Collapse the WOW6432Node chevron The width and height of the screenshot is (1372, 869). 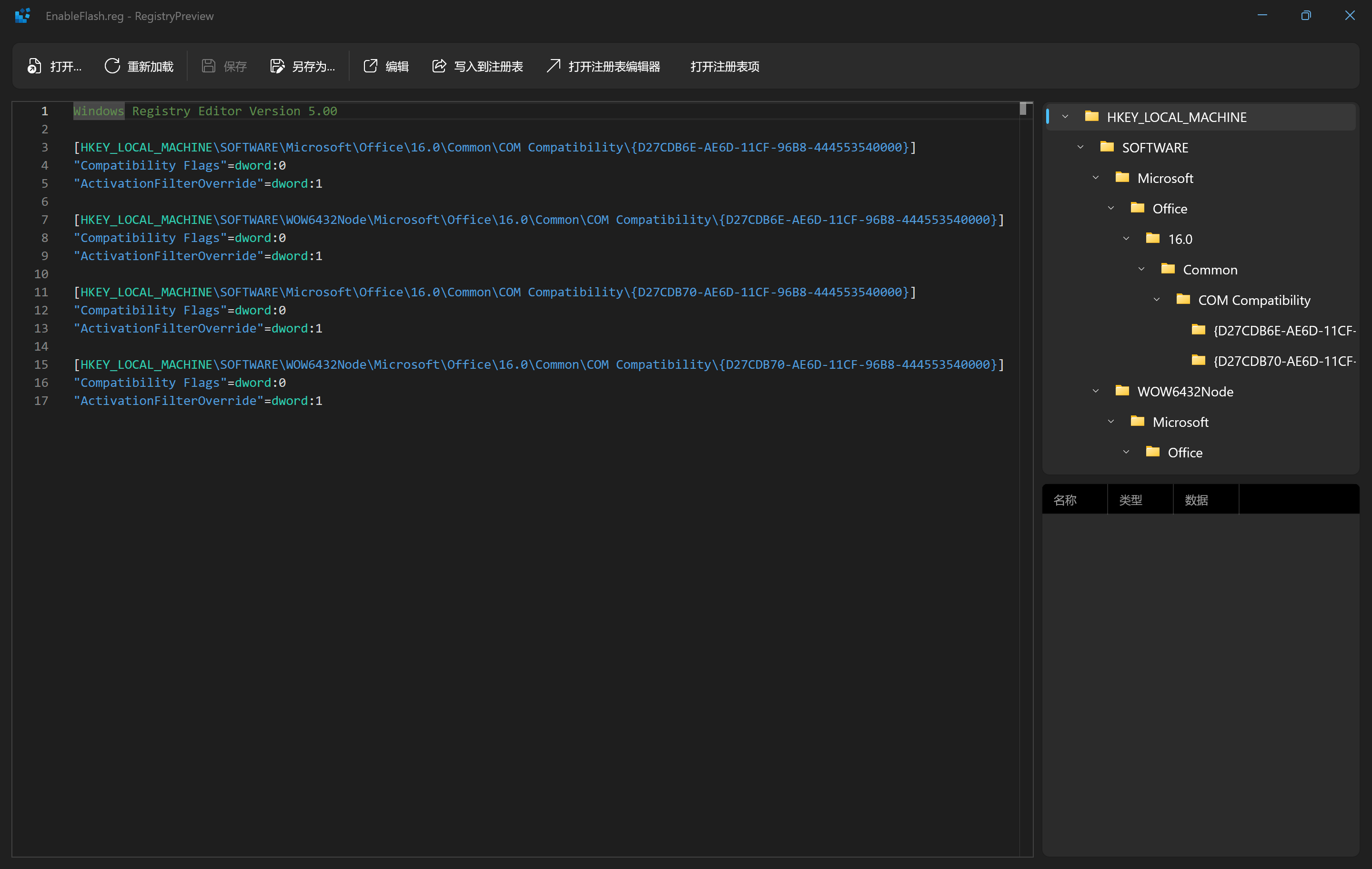point(1095,391)
